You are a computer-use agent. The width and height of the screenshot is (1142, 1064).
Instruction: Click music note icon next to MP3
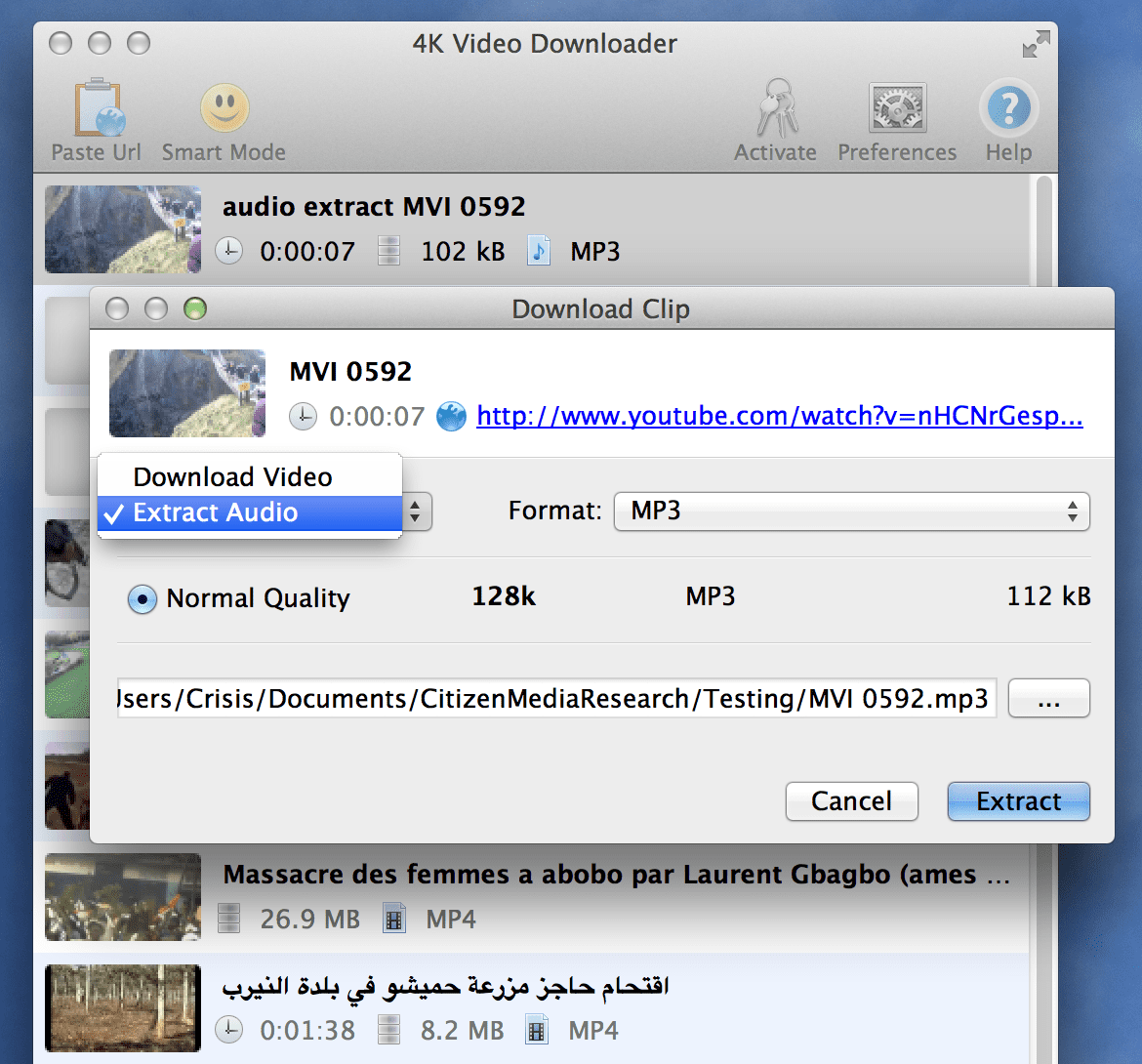538,251
